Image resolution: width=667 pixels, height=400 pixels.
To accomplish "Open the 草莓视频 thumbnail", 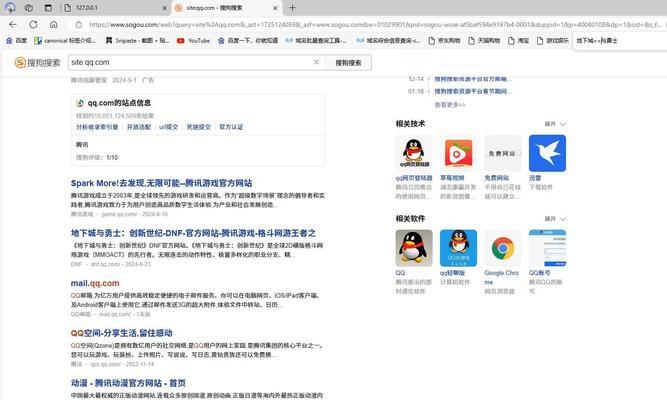I will coord(458,153).
